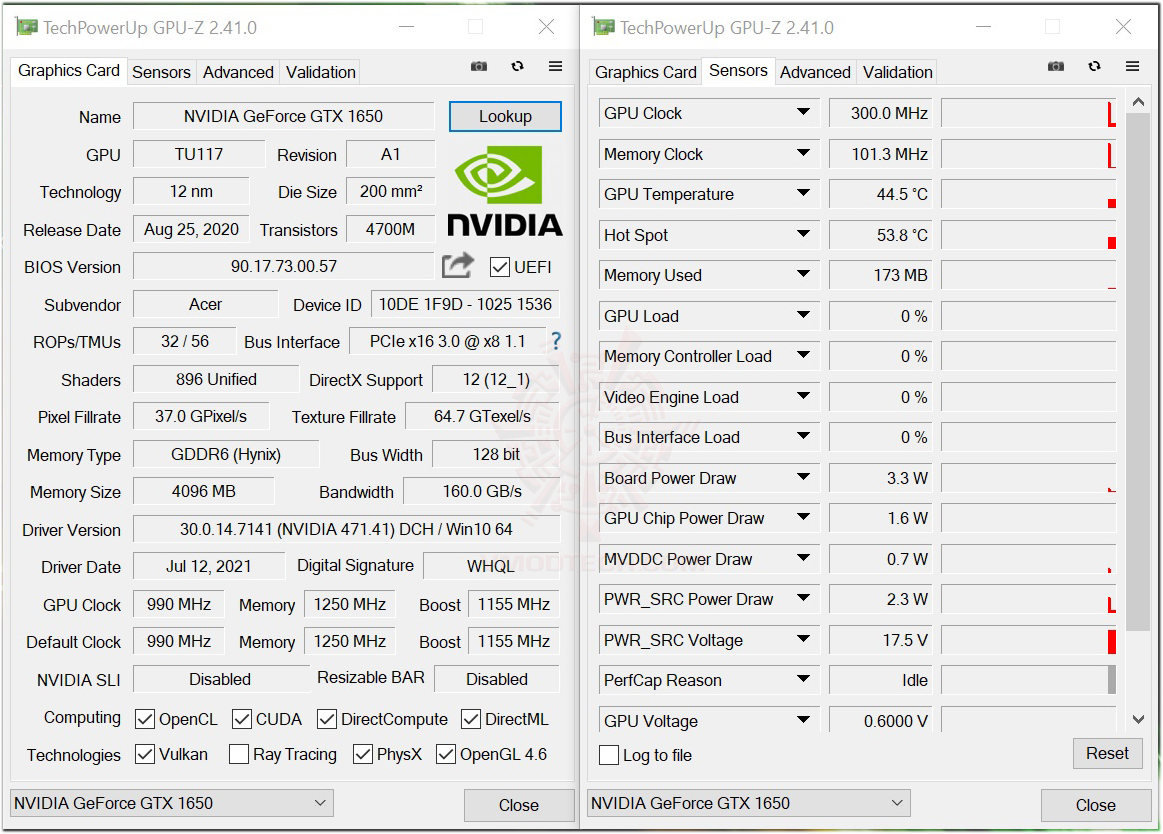1163x834 pixels.
Task: Switch to Validation tab in left window
Action: (320, 72)
